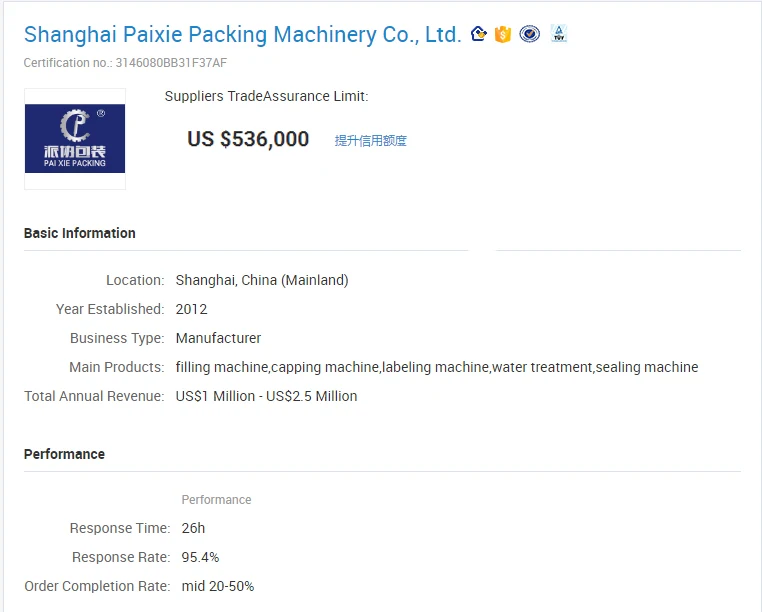Click the Performance section heading
Image resolution: width=762 pixels, height=612 pixels.
[64, 454]
